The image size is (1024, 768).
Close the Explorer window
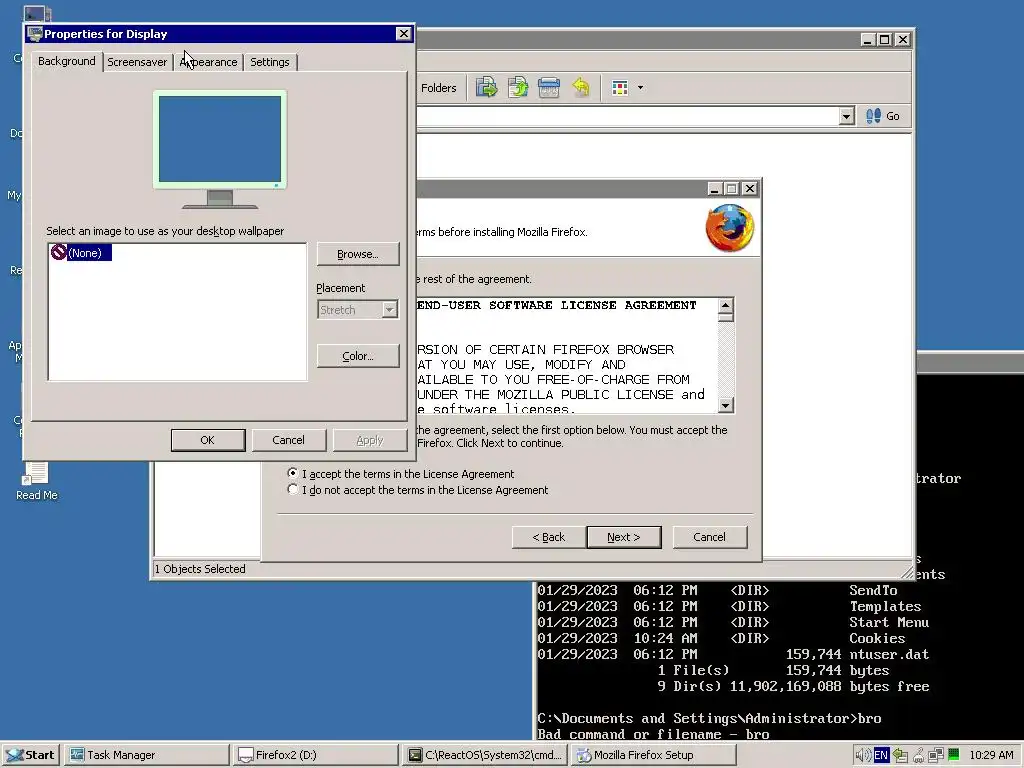pyautogui.click(x=903, y=40)
